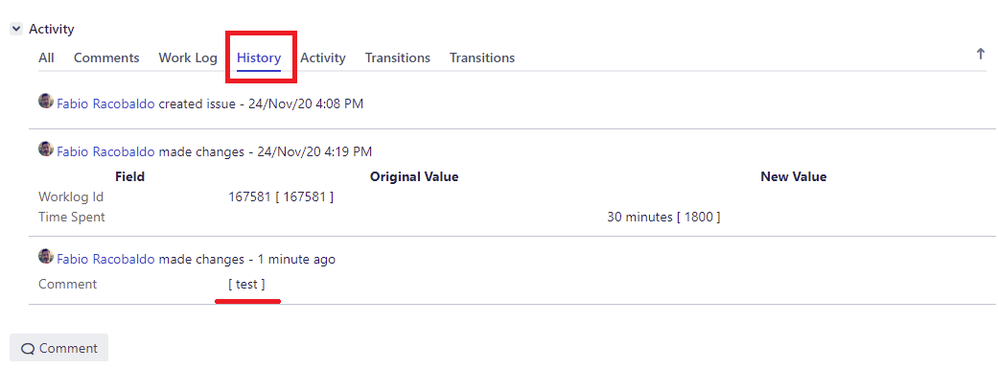The height and width of the screenshot is (369, 998).
Task: Click the Comment button
Action: click(59, 348)
